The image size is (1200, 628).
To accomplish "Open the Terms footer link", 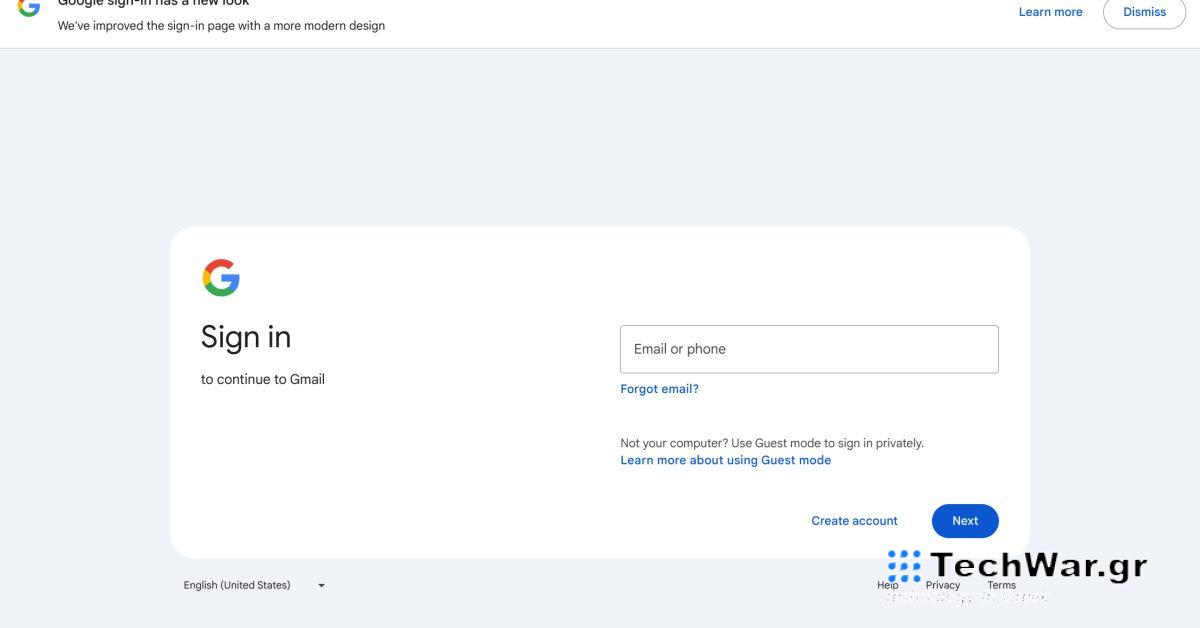I will 1001,586.
